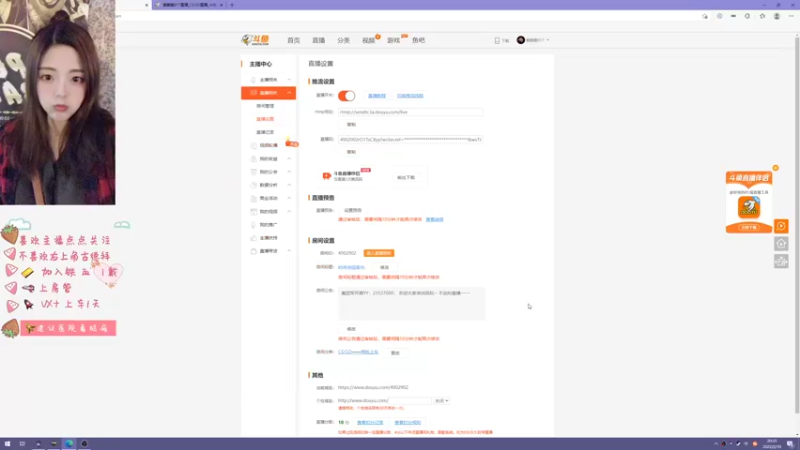The width and height of the screenshot is (800, 450).
Task: Open the 直播教程 link
Action: pos(377,96)
